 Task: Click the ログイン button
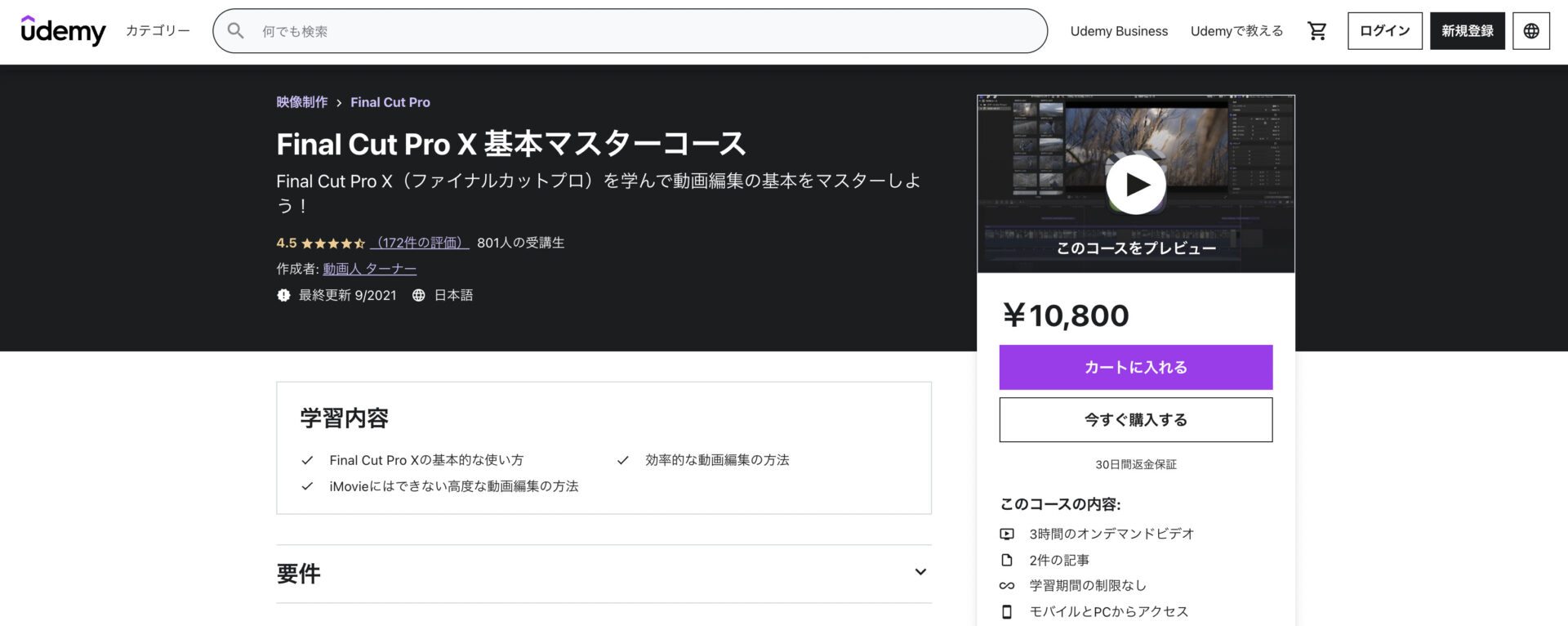click(x=1384, y=31)
